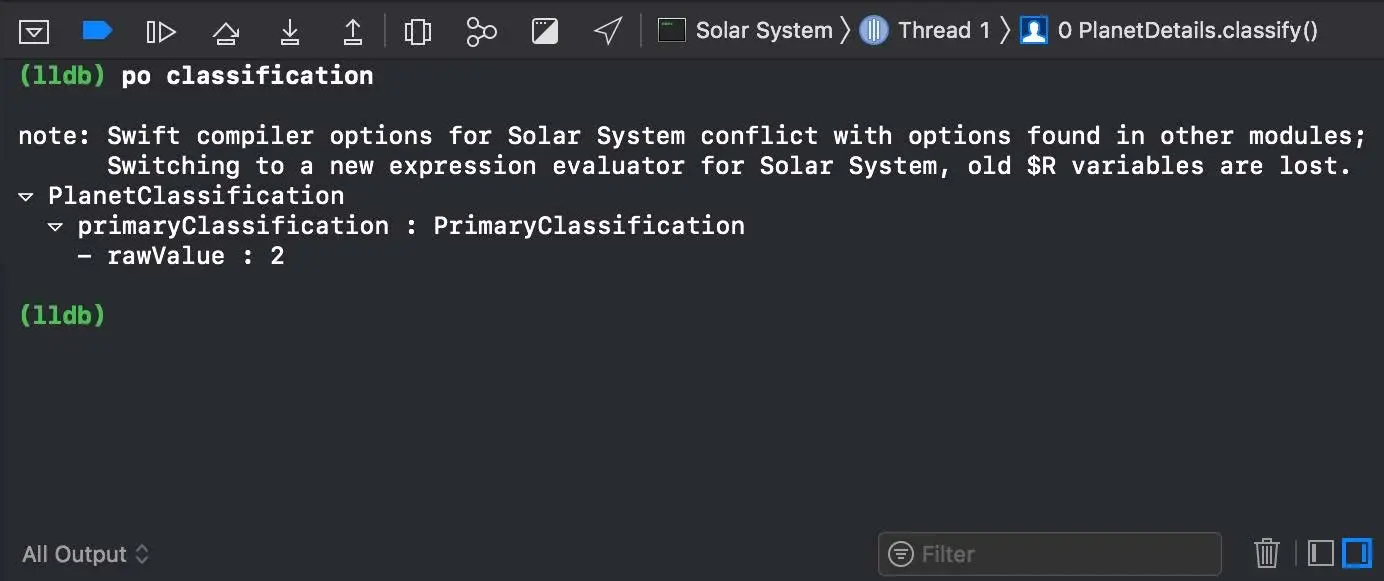Hide the debug area toggle icon
Viewport: 1384px width, 581px height.
[34, 32]
